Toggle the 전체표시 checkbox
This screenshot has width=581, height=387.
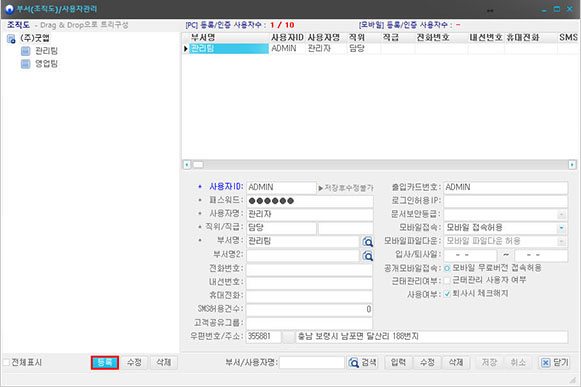point(6,362)
